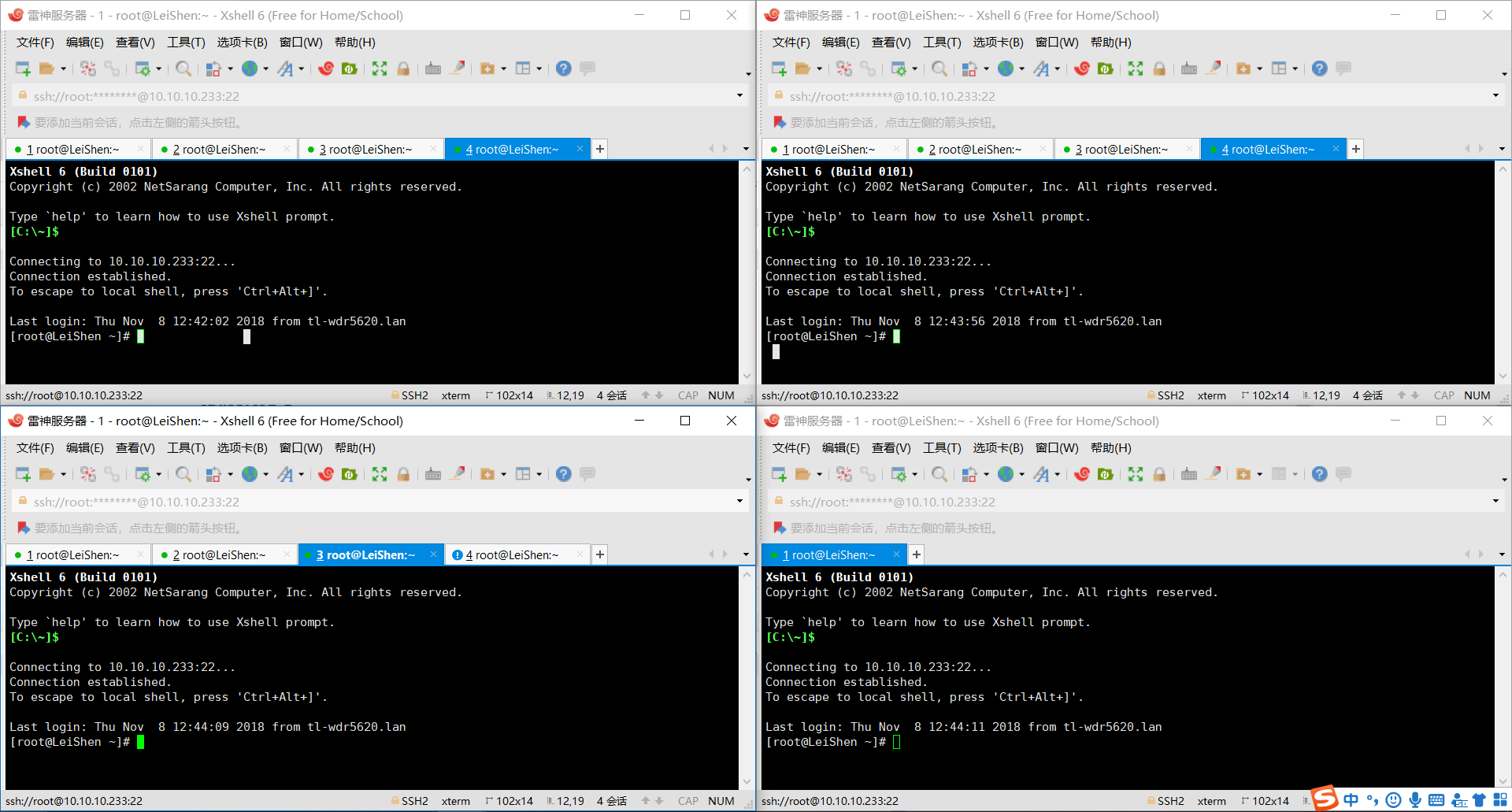Image resolution: width=1512 pixels, height=812 pixels.
Task: Click New session icon in top-left window
Action: click(x=23, y=69)
